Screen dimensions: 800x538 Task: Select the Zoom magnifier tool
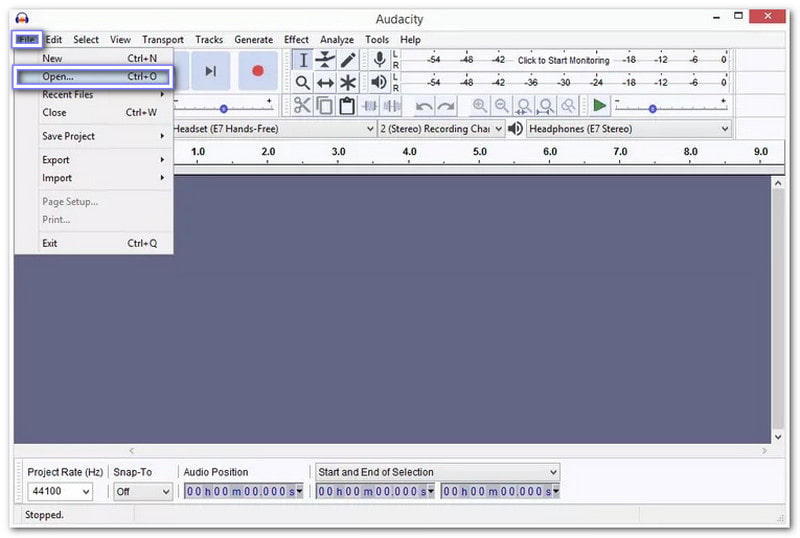[x=303, y=83]
